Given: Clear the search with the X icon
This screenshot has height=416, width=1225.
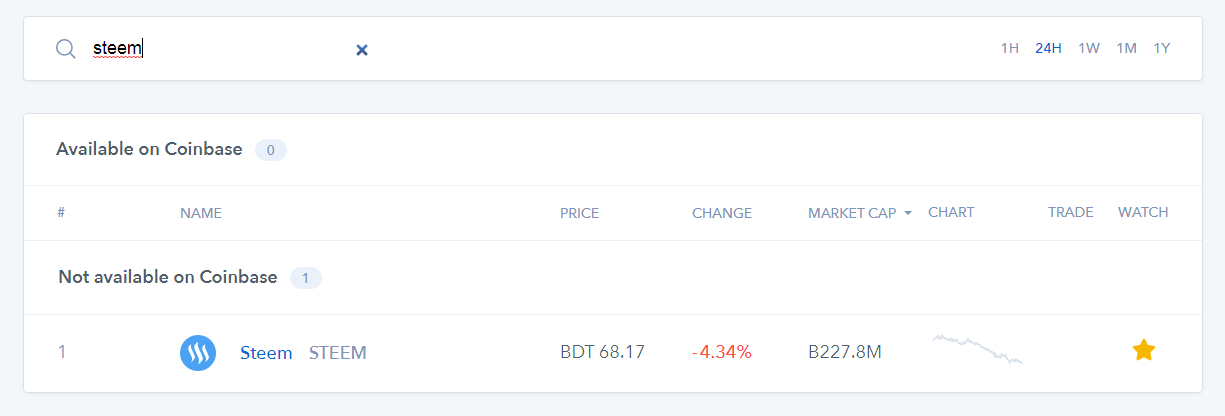Looking at the screenshot, I should tap(362, 50).
